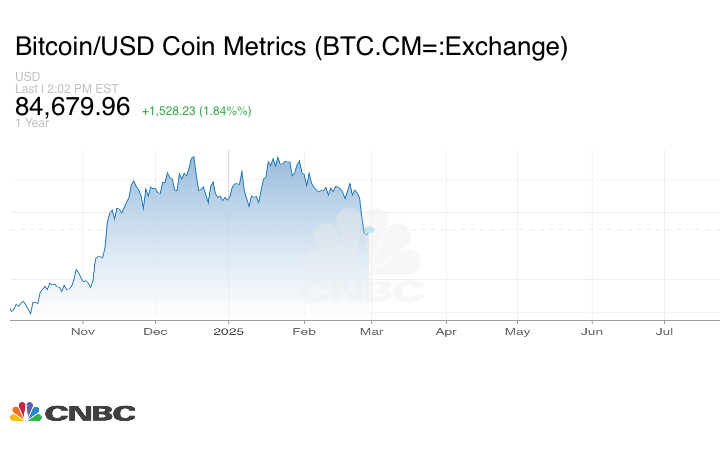Click the 84,679.96 last price value
This screenshot has height=450, width=720.
pos(72,106)
